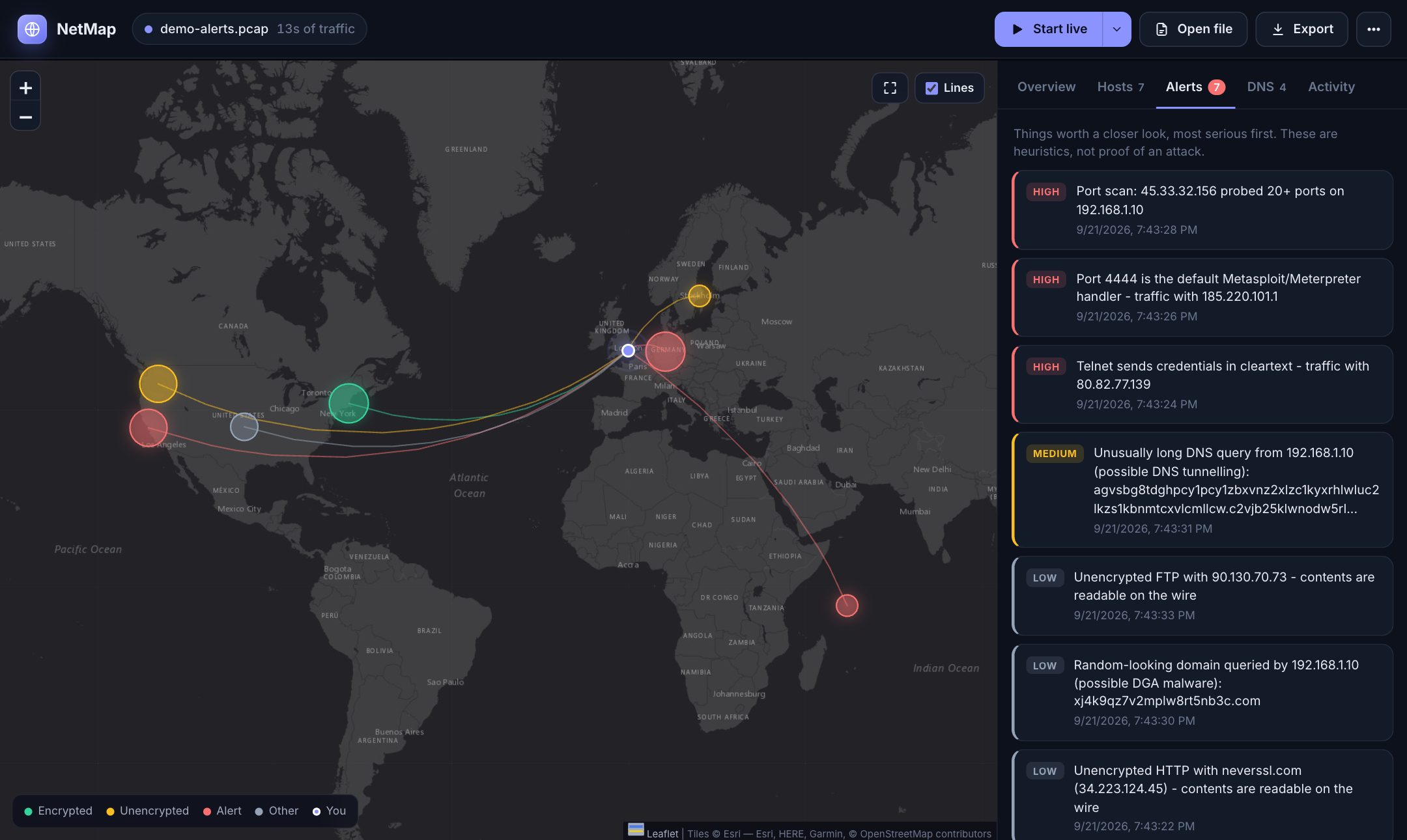Viewport: 1407px width, 840px height.
Task: Click the NetMap globe logo icon
Action: [x=32, y=29]
